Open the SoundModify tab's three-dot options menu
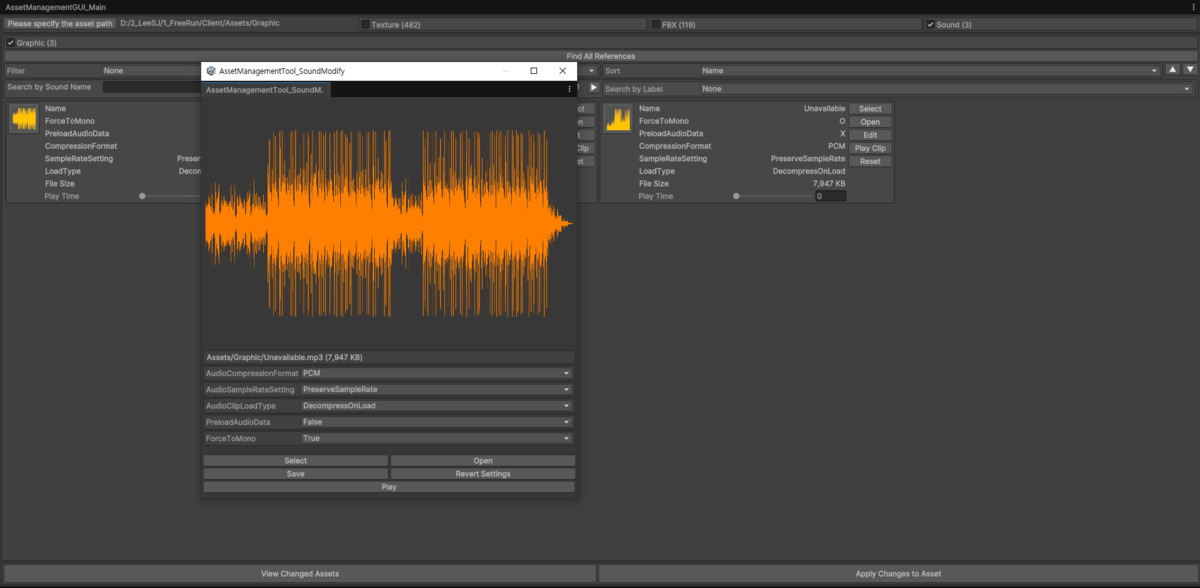Screen dimensions: 1200x588 (x=570, y=90)
